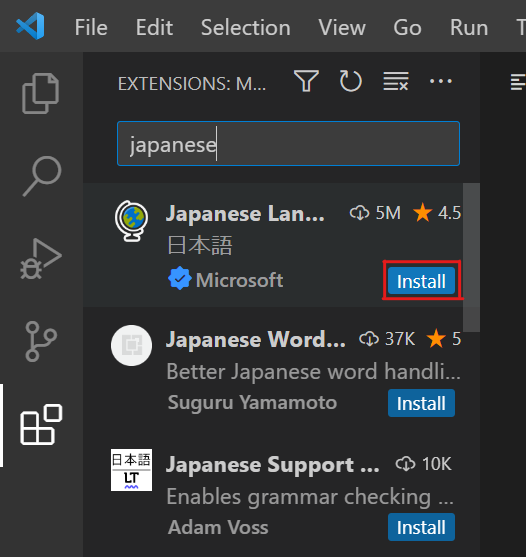Click the 37K download count

[x=387, y=339]
